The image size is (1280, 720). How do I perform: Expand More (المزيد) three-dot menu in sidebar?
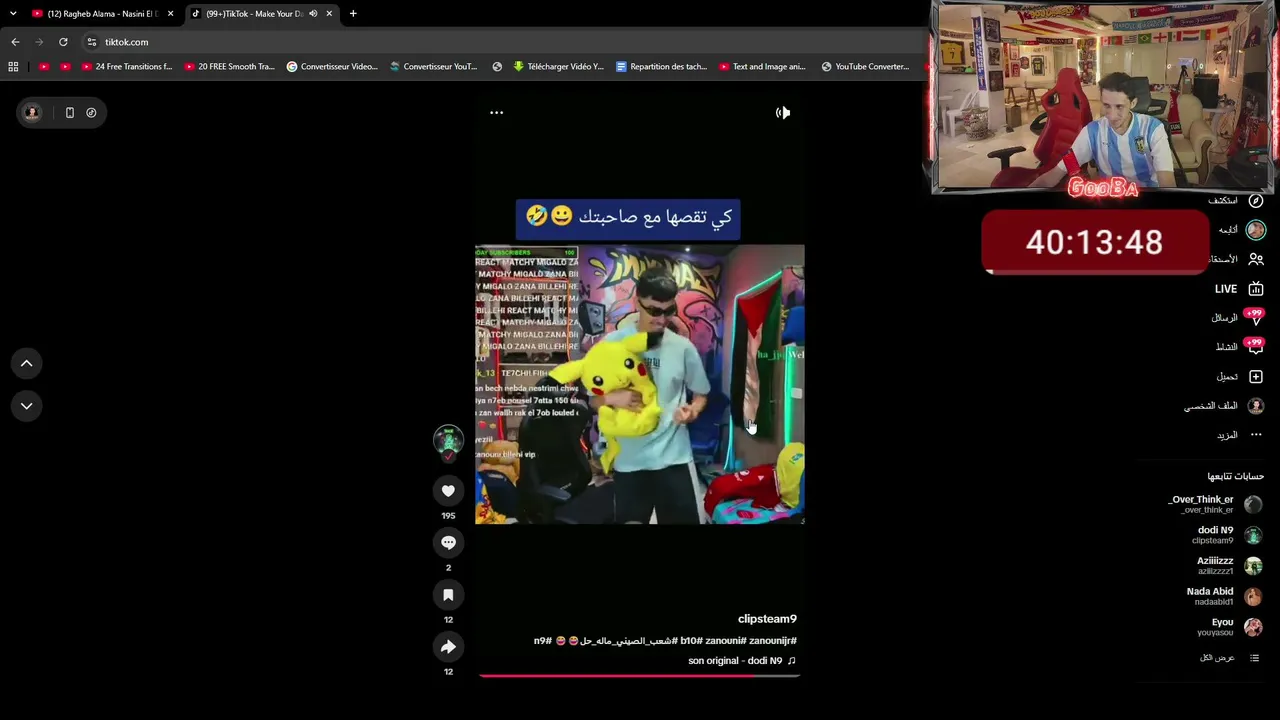1256,435
